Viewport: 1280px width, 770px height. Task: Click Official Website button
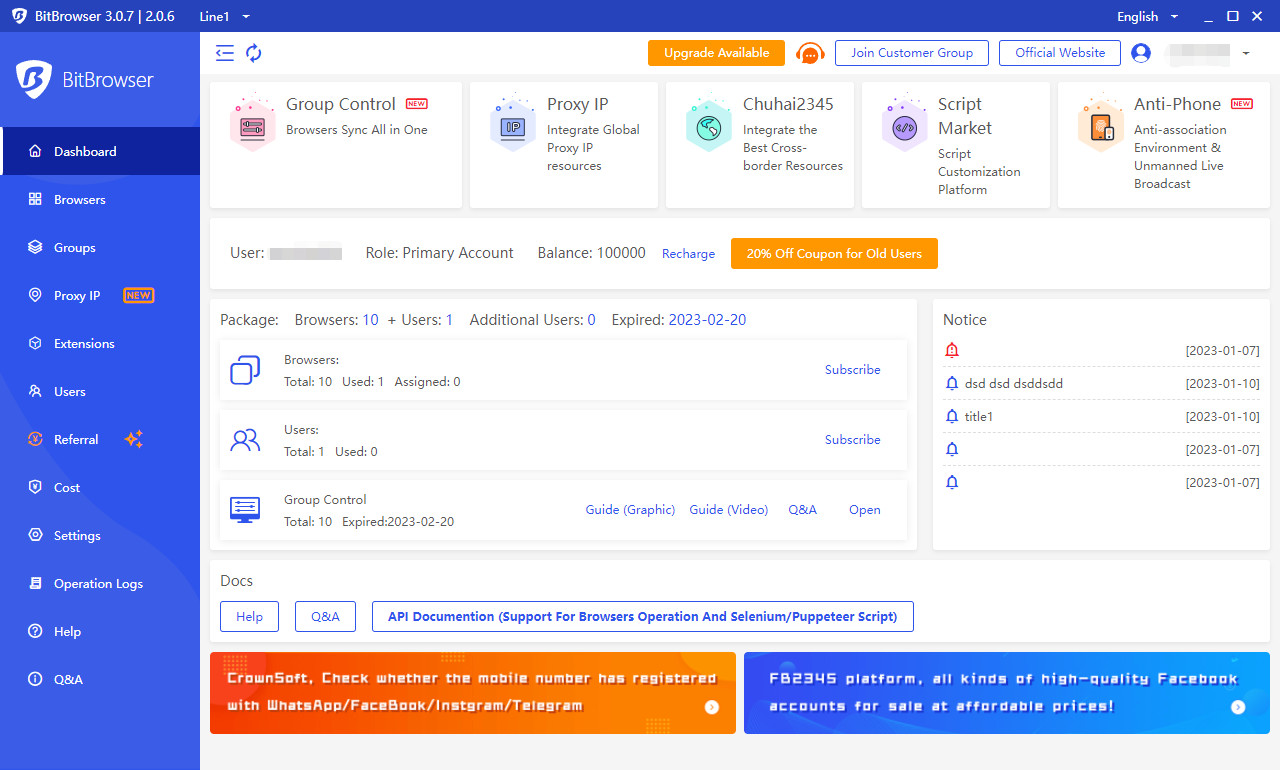(x=1060, y=53)
